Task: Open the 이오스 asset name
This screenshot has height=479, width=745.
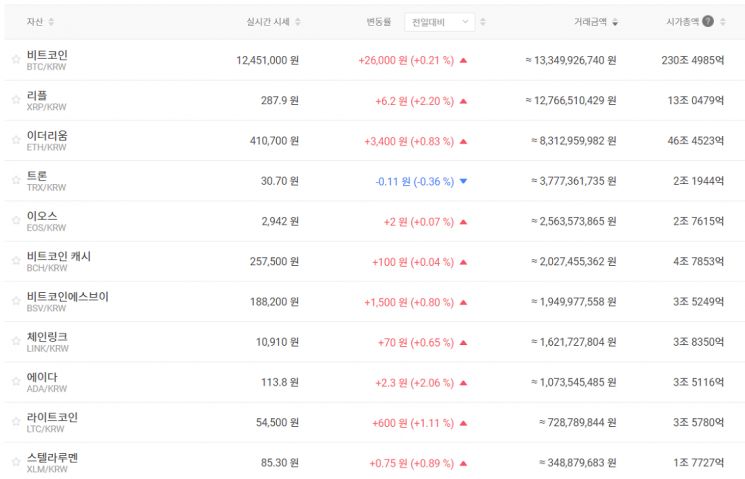Action: pos(42,216)
